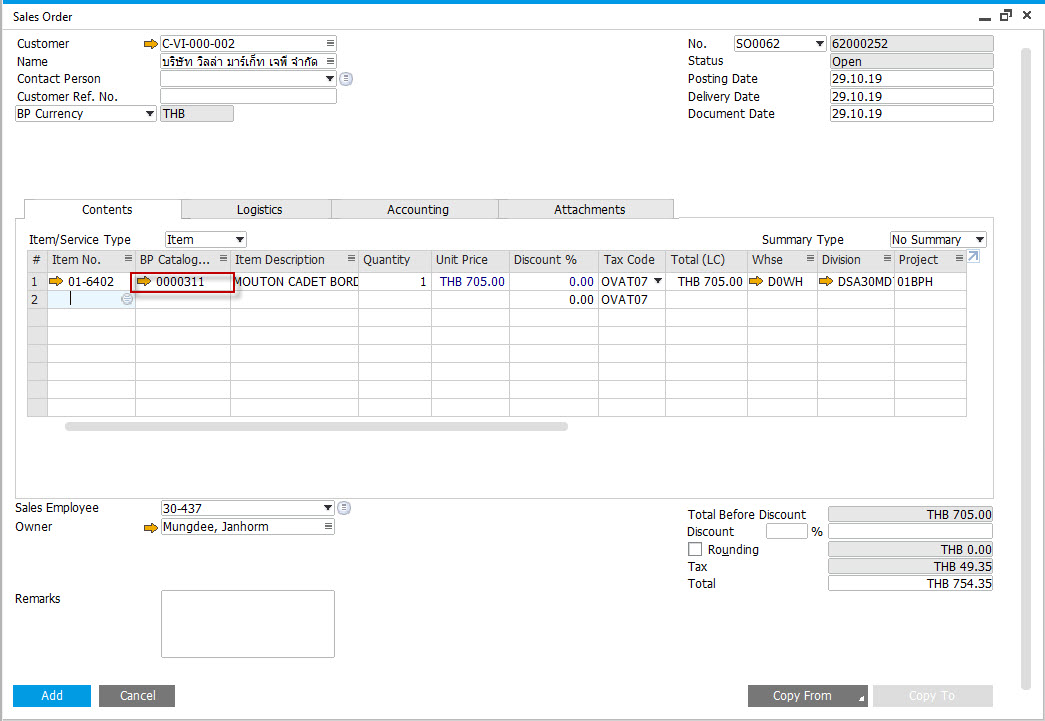Open the Division DSA30MD link arrow
1045x721 pixels.
coord(826,281)
